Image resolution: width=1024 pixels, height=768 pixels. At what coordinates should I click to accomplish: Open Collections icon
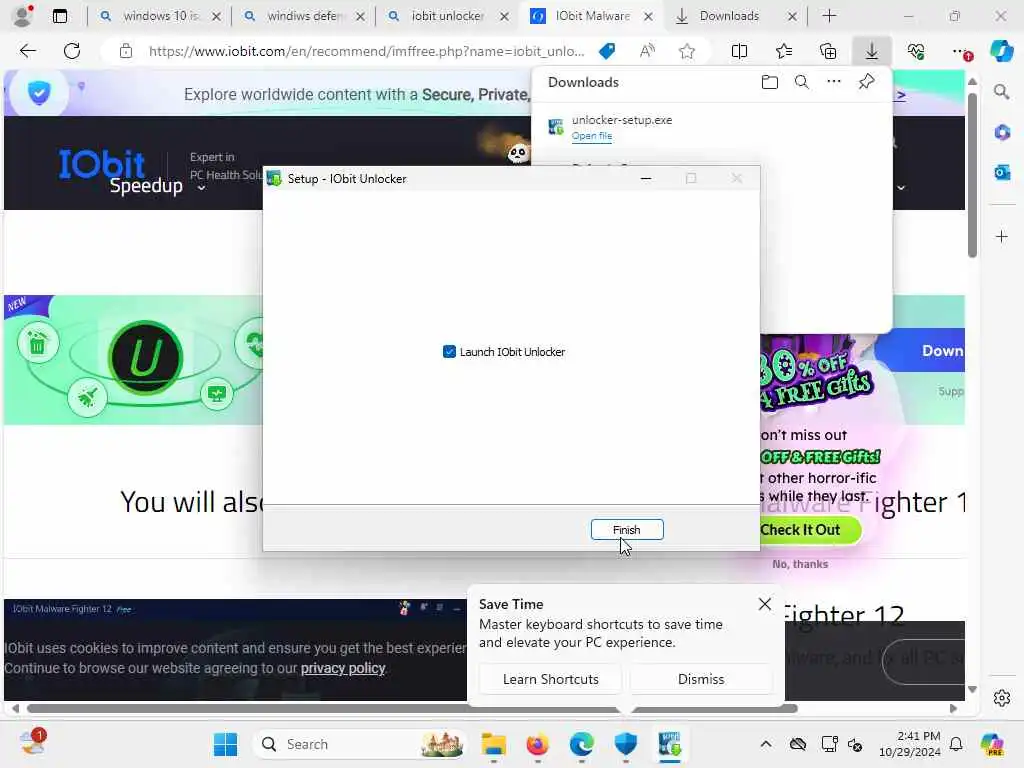click(828, 51)
